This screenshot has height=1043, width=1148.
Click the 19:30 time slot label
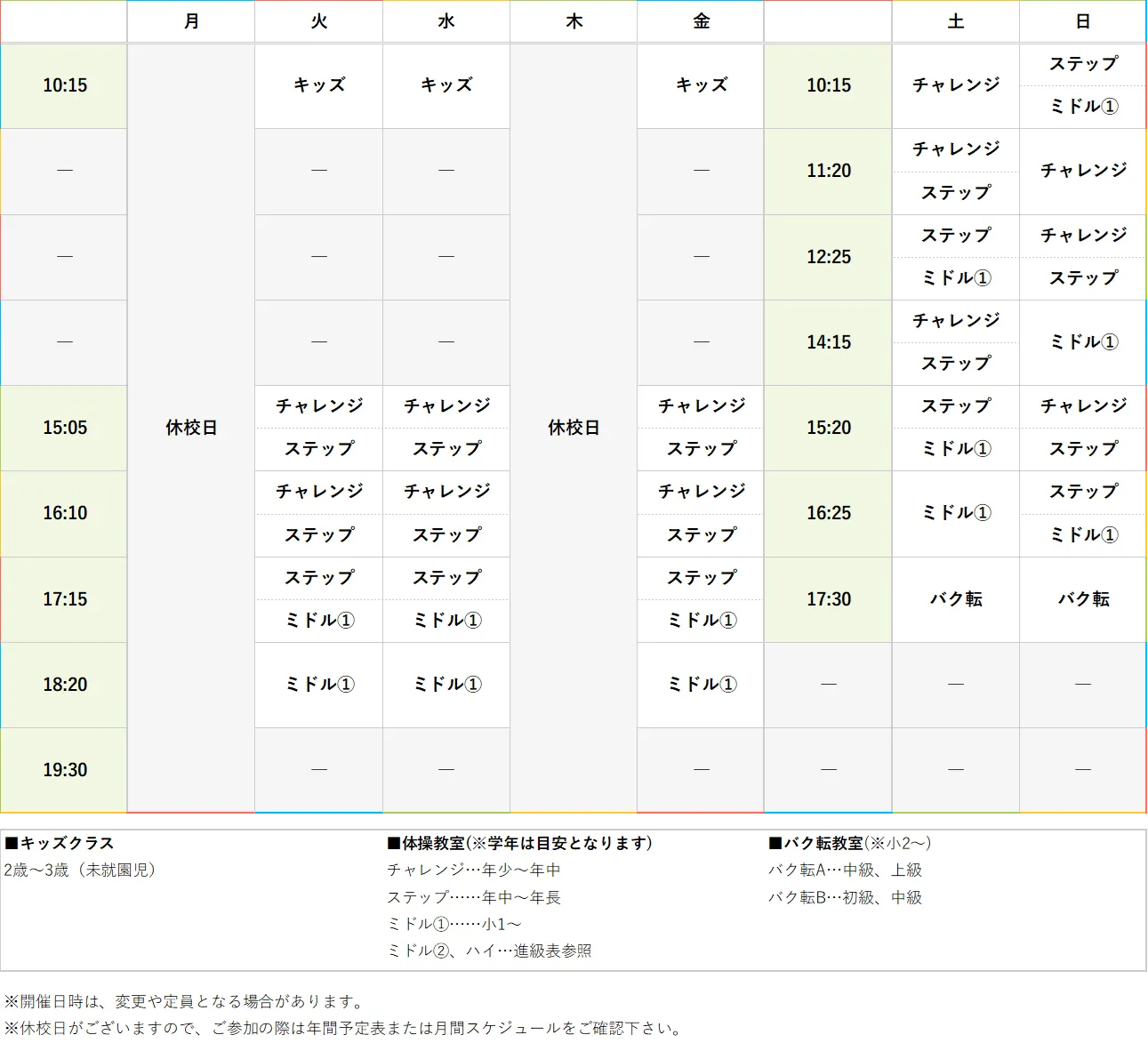pos(65,770)
